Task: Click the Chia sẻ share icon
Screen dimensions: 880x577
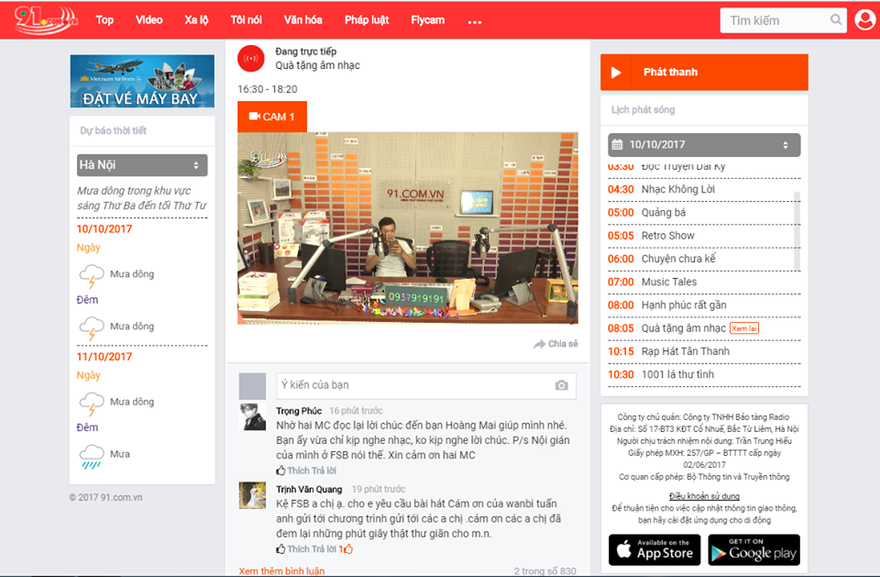Action: 539,344
